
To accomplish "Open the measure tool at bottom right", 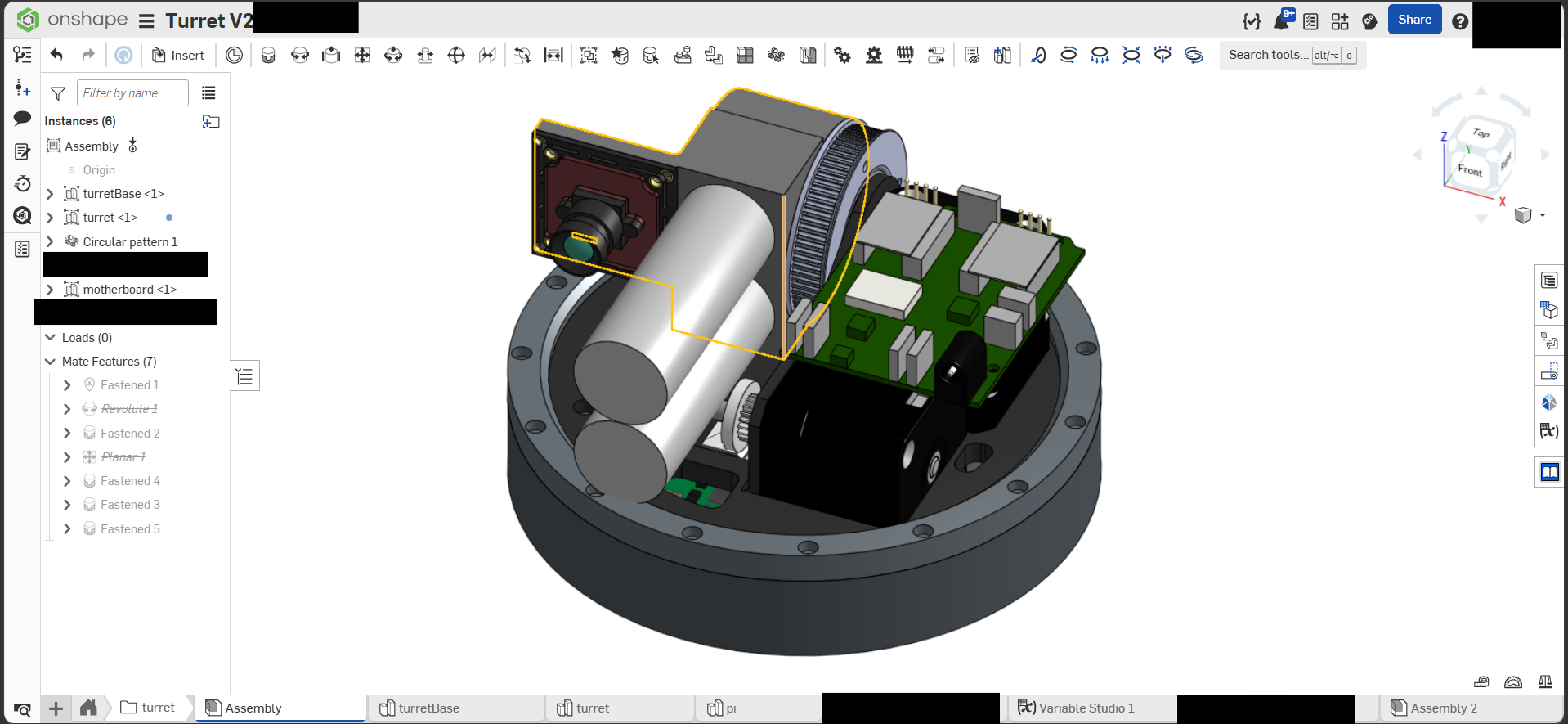I will tap(1481, 681).
